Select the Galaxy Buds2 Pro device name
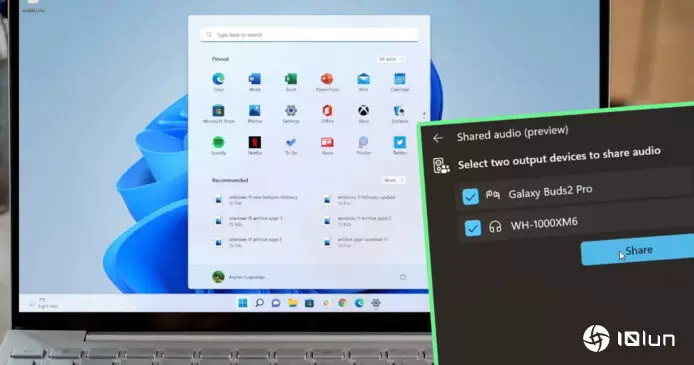 click(550, 192)
